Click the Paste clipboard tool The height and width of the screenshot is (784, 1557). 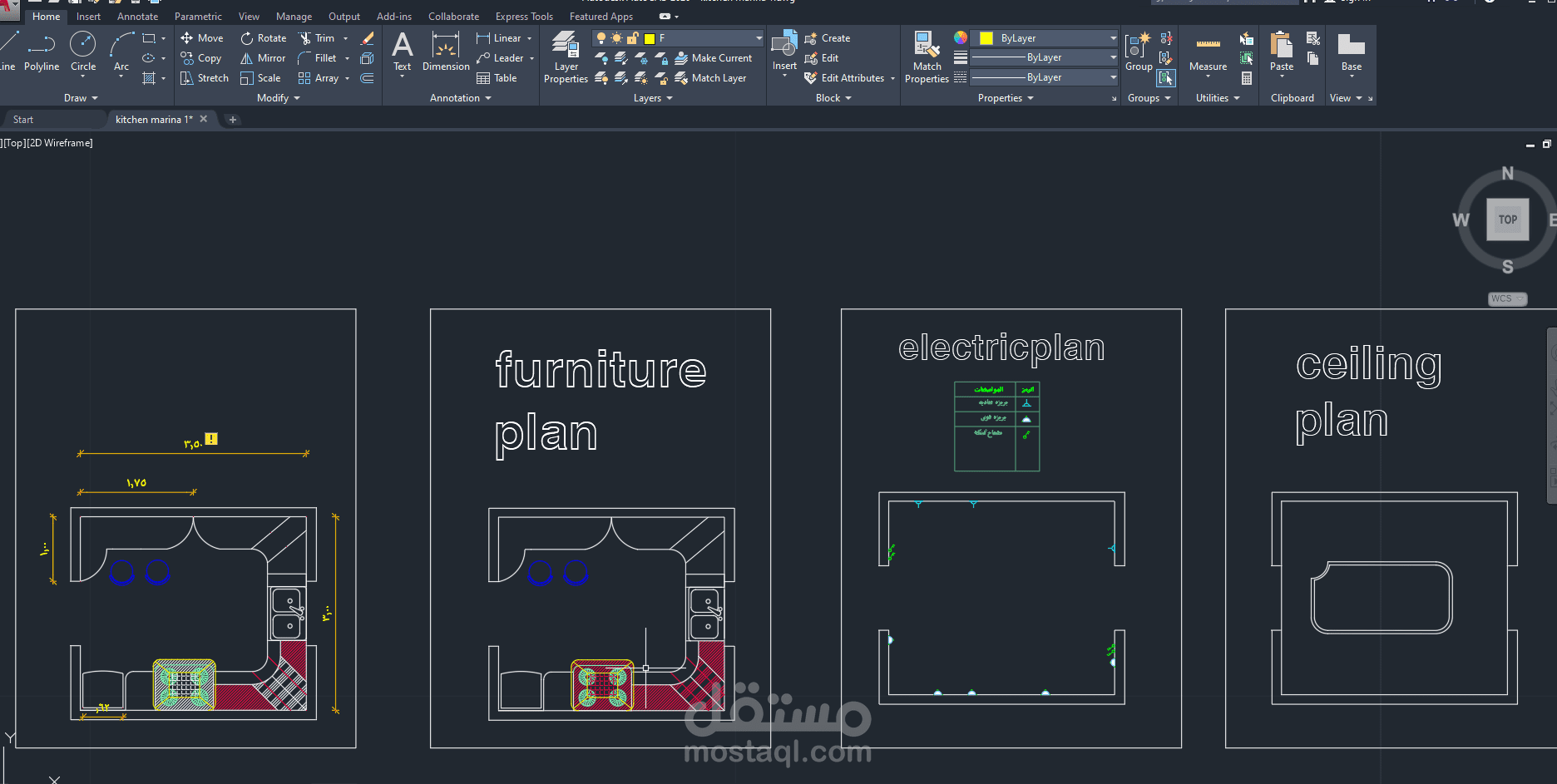(x=1282, y=52)
